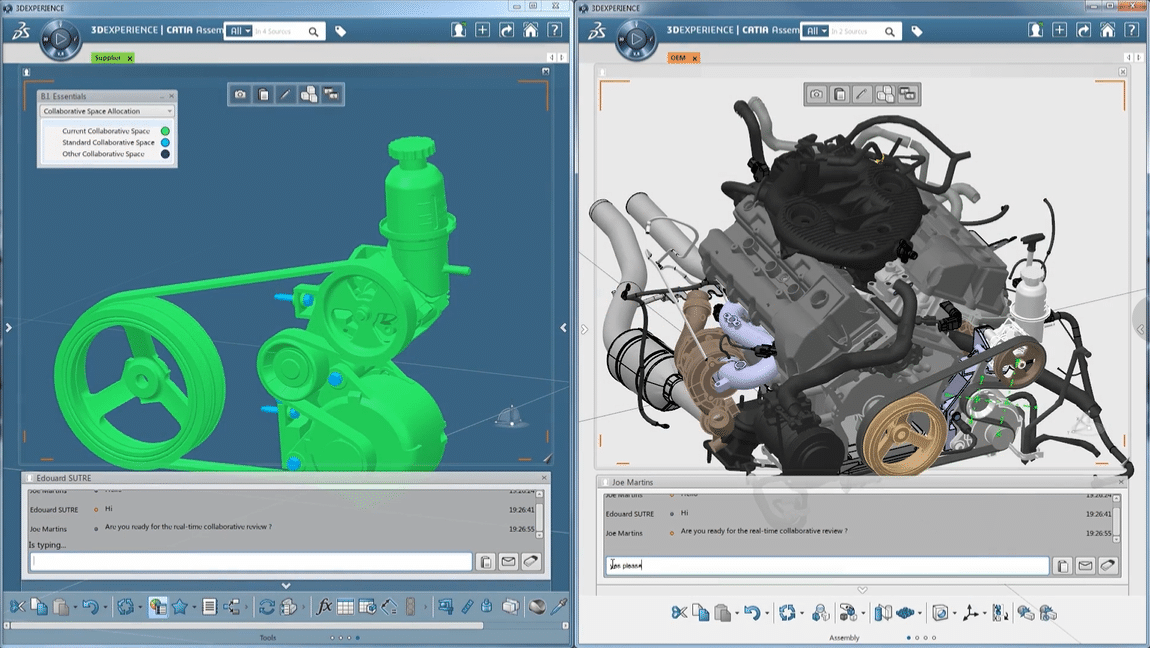This screenshot has height=648, width=1150.
Task: Click the envelope send icon in Edouard SUTRE chat
Action: pos(508,562)
